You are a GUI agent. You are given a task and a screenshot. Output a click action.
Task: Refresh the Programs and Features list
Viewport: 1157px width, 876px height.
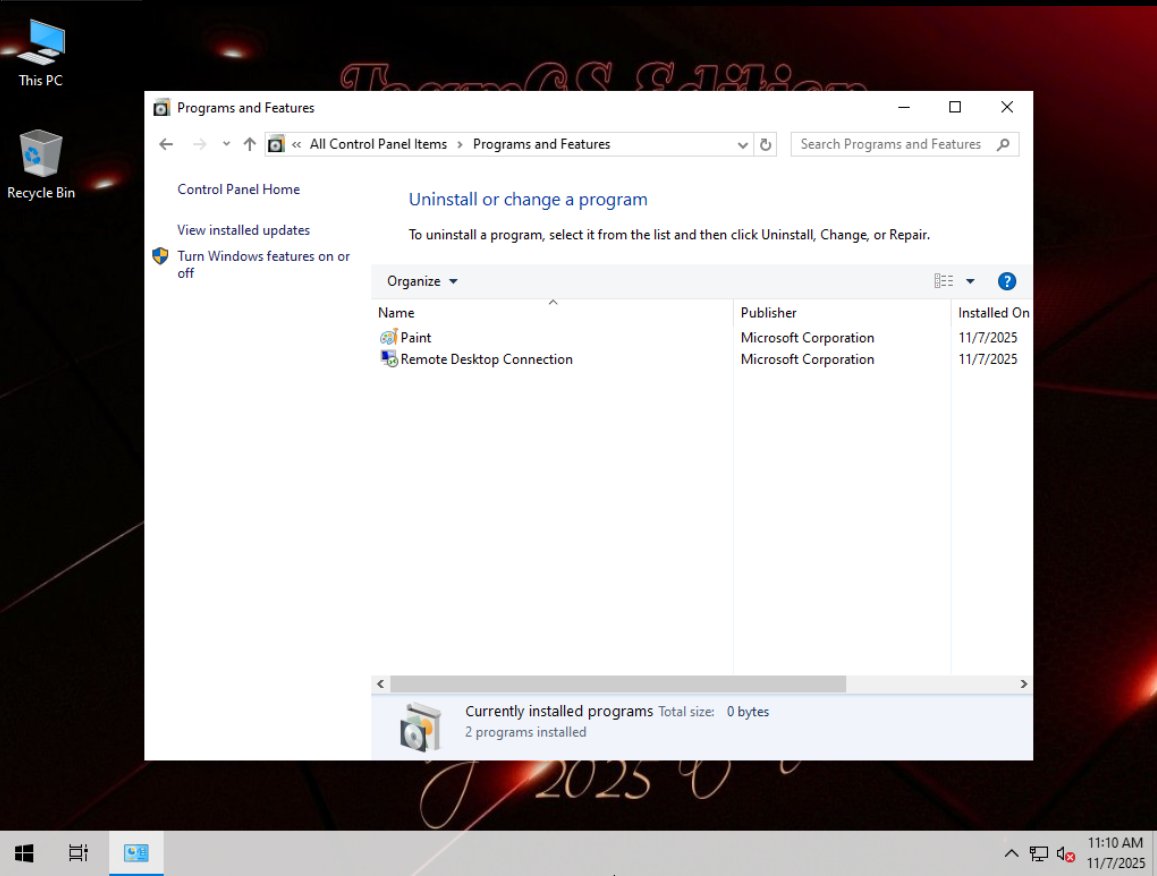point(765,145)
